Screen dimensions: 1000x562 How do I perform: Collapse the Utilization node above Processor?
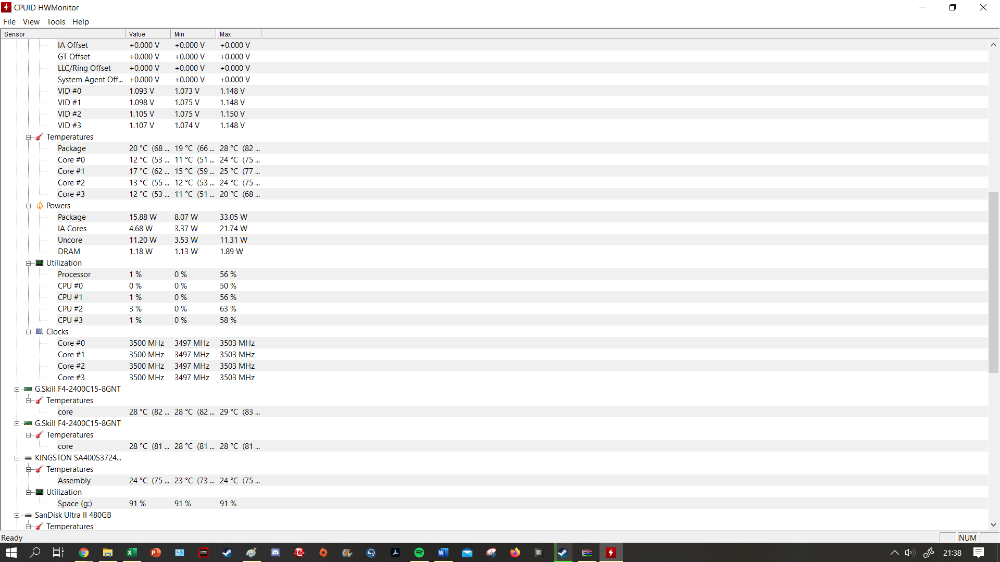(x=29, y=263)
